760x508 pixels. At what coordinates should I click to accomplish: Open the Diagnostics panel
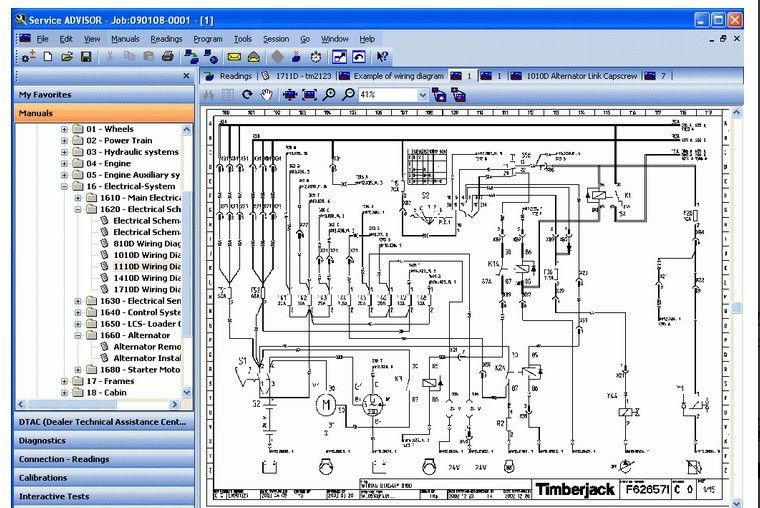104,441
